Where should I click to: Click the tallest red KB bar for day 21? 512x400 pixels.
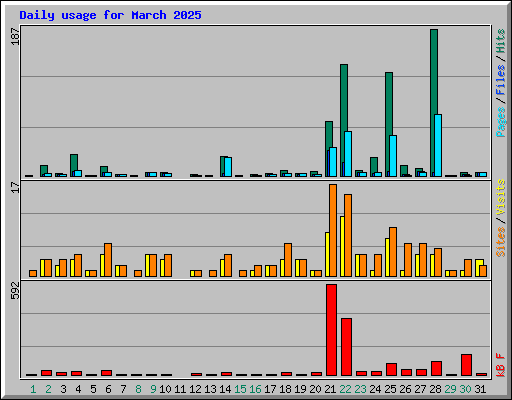[331, 330]
